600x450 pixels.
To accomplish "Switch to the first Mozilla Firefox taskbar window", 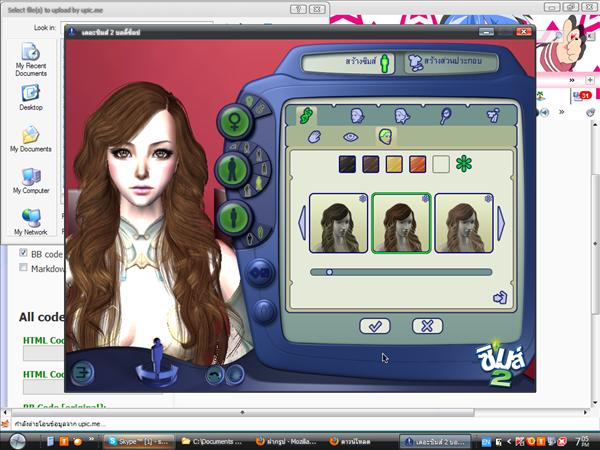I will [x=287, y=442].
